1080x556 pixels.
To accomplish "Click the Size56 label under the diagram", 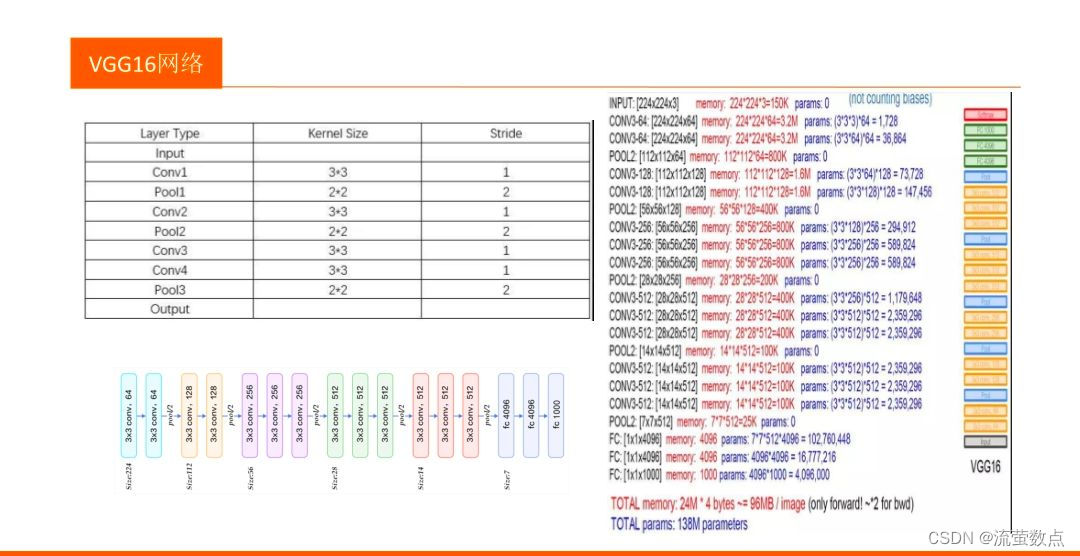I will tap(250, 477).
